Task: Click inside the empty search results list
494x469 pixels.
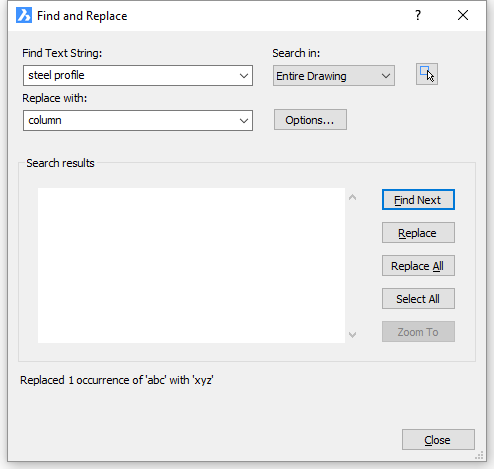Action: [x=191, y=266]
